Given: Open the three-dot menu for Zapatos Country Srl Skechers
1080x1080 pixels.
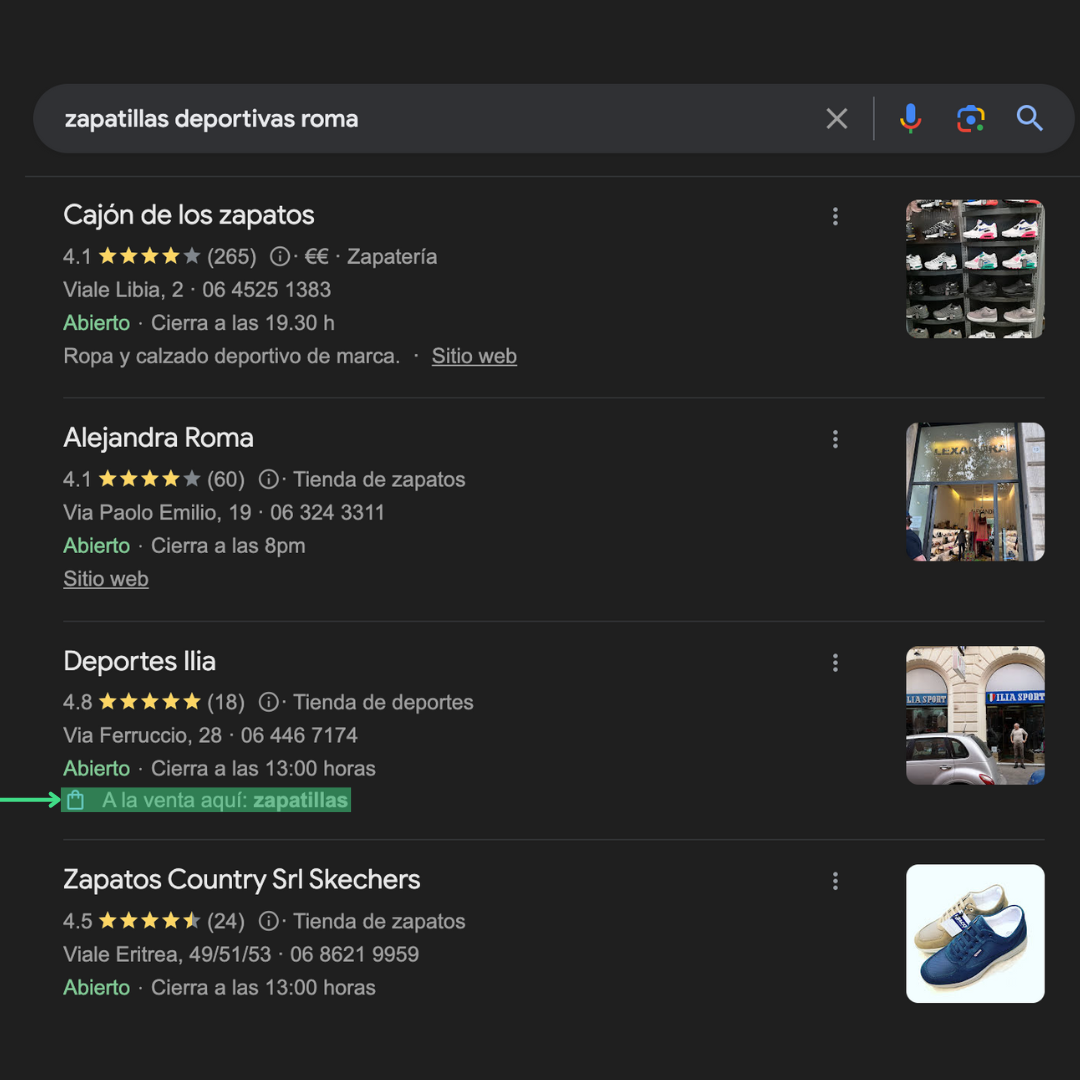Looking at the screenshot, I should pyautogui.click(x=835, y=881).
